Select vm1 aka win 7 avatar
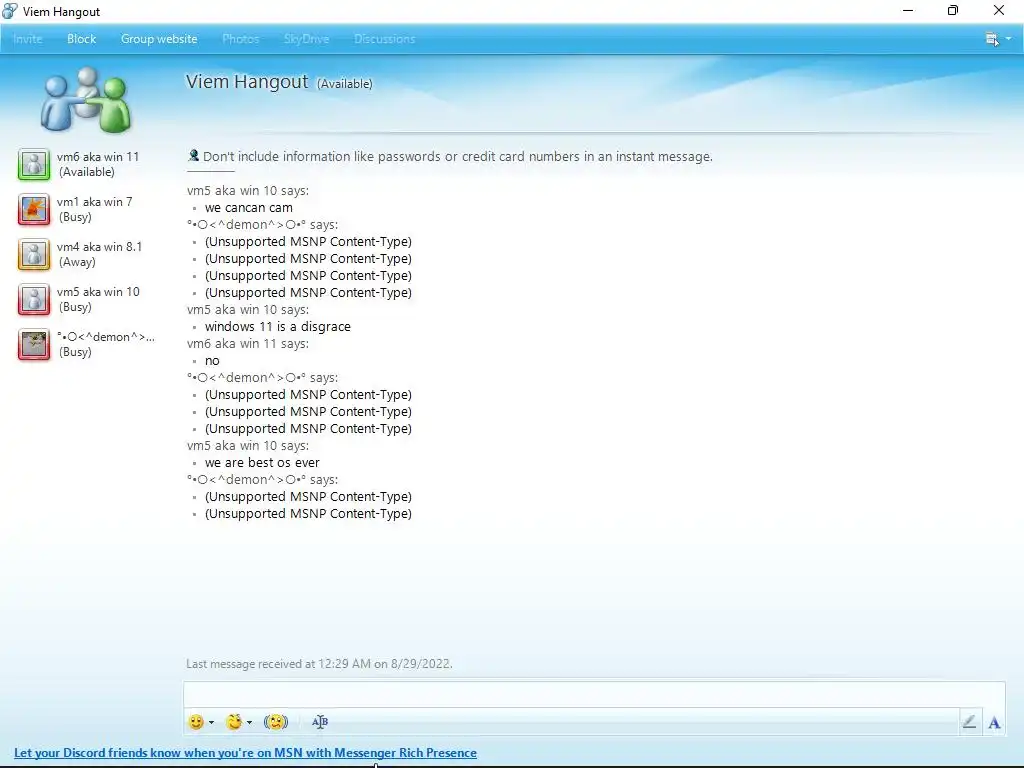Viewport: 1024px width, 768px height. (34, 209)
